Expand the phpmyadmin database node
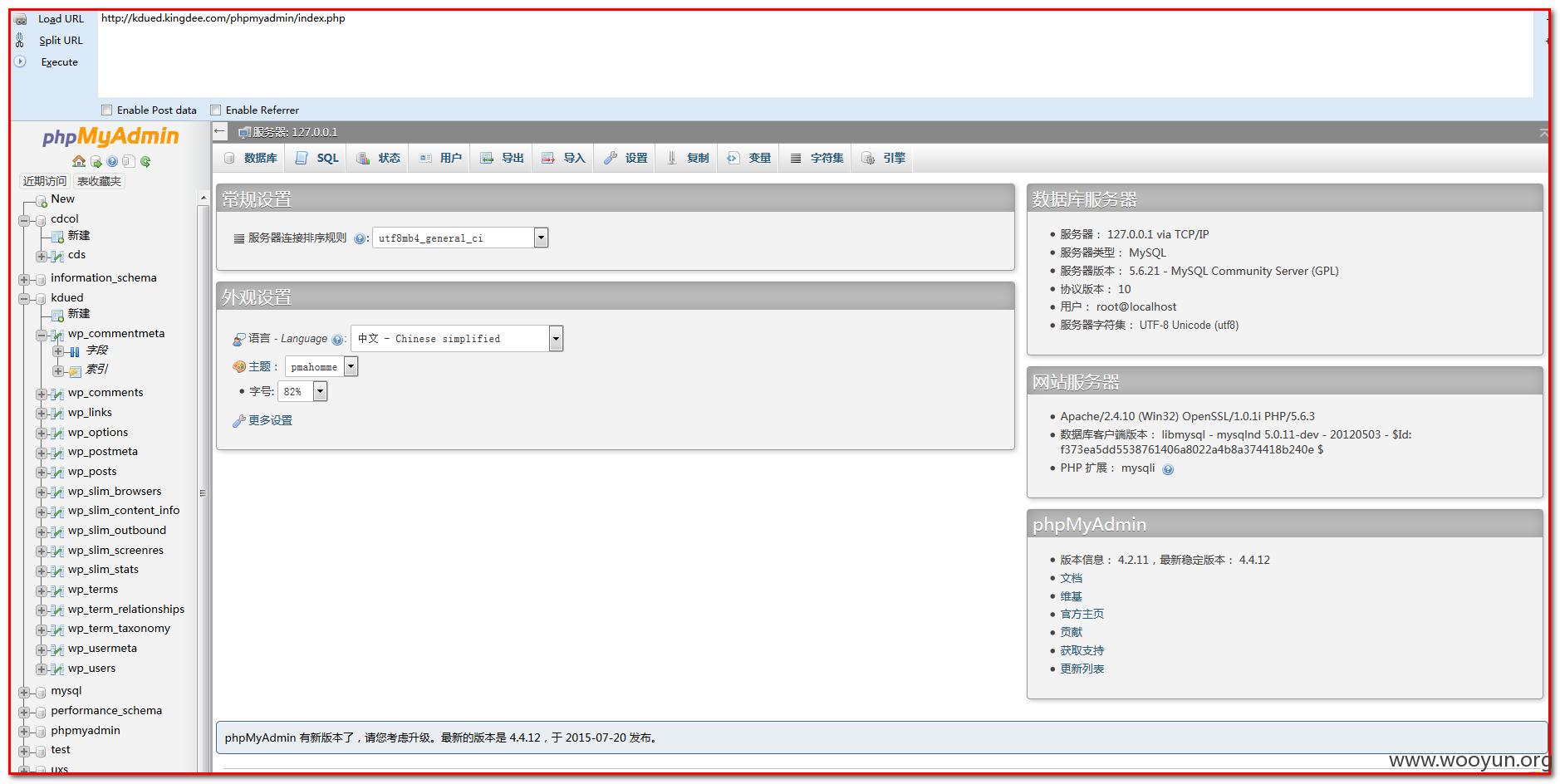 [24, 732]
